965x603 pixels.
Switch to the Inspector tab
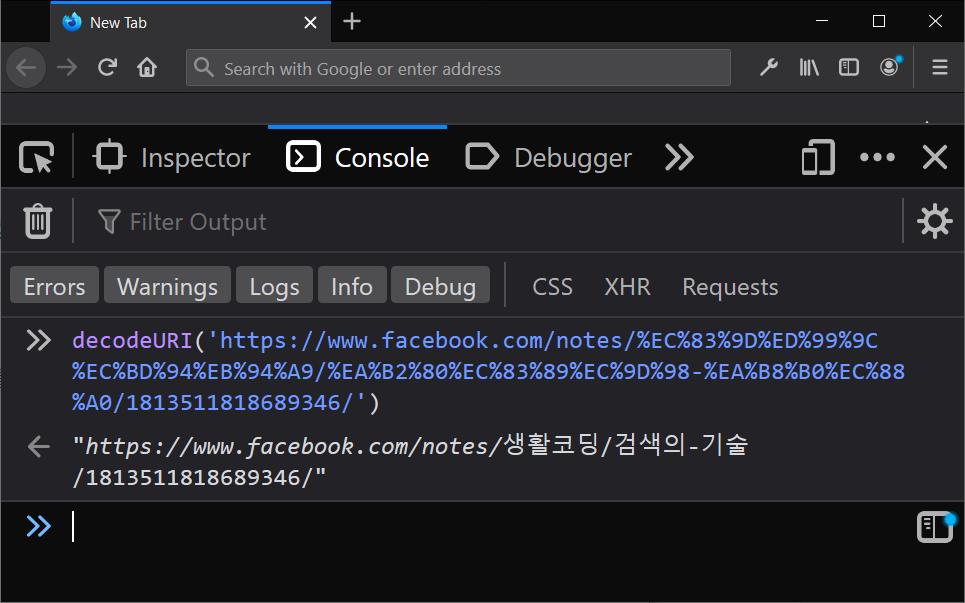click(x=172, y=158)
